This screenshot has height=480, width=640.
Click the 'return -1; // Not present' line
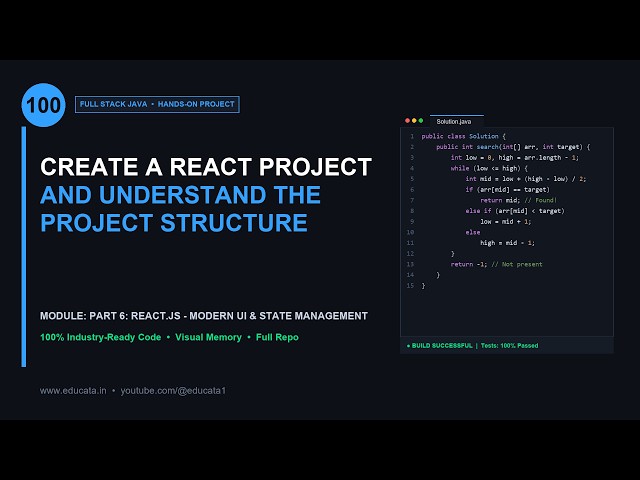tap(496, 264)
